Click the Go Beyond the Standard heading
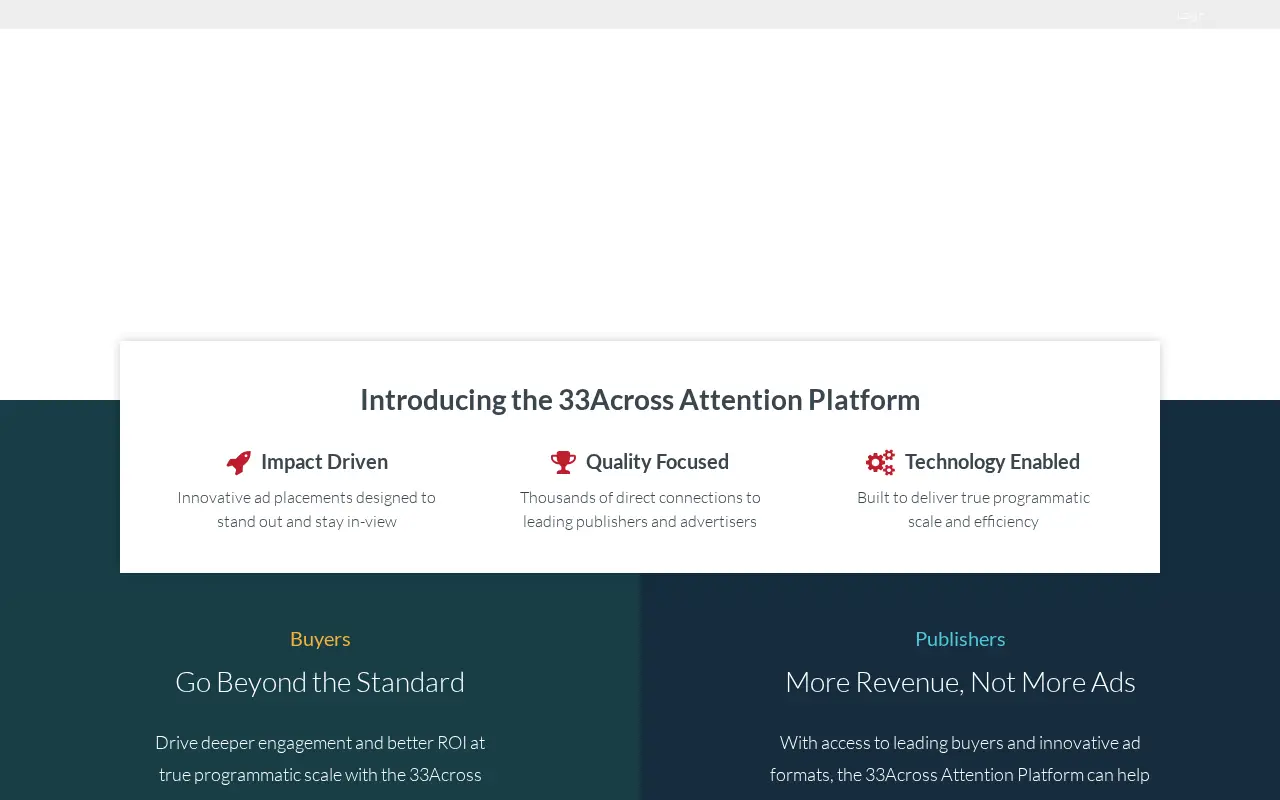This screenshot has width=1280, height=800. click(320, 682)
